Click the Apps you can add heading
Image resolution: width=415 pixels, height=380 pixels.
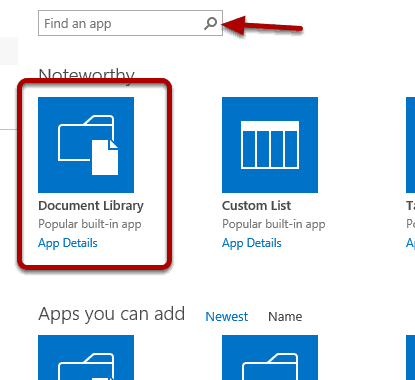(112, 314)
